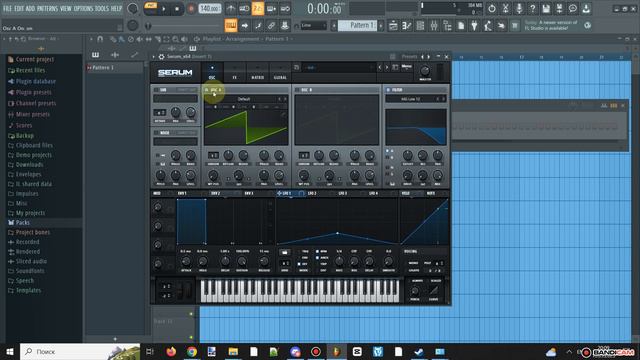Expand the Project bones folder
Image resolution: width=640 pixels, height=360 pixels.
[x=33, y=232]
